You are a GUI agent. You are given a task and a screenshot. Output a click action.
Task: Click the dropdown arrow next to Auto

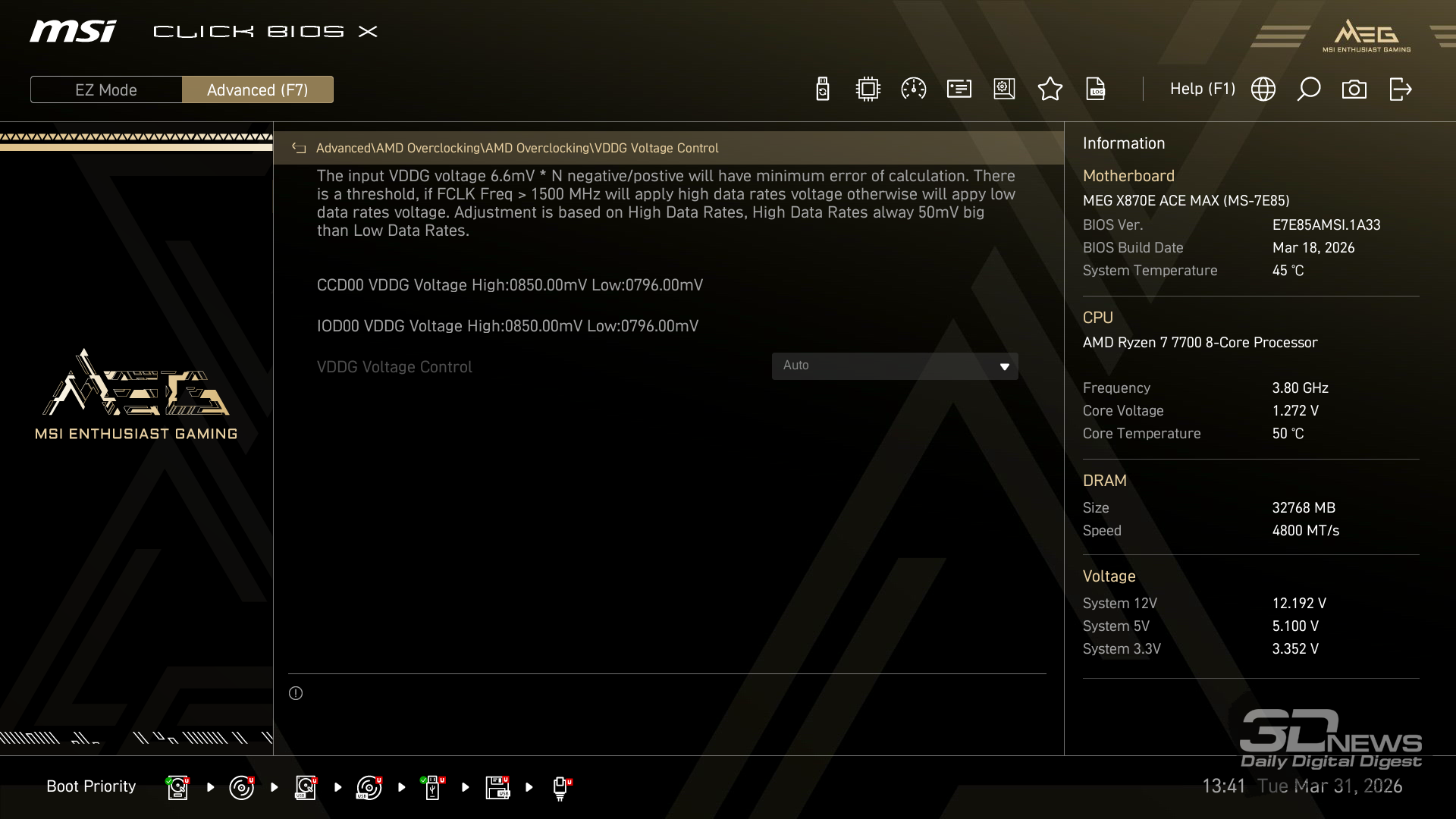point(1004,367)
